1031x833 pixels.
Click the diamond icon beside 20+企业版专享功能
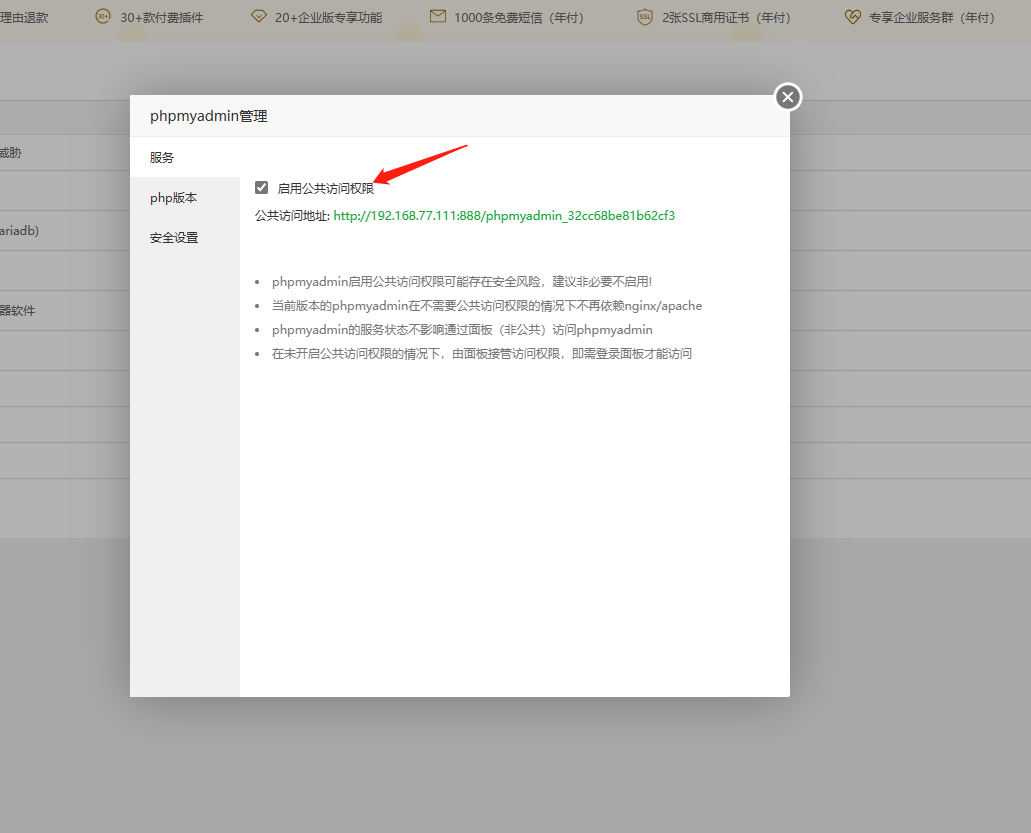259,16
